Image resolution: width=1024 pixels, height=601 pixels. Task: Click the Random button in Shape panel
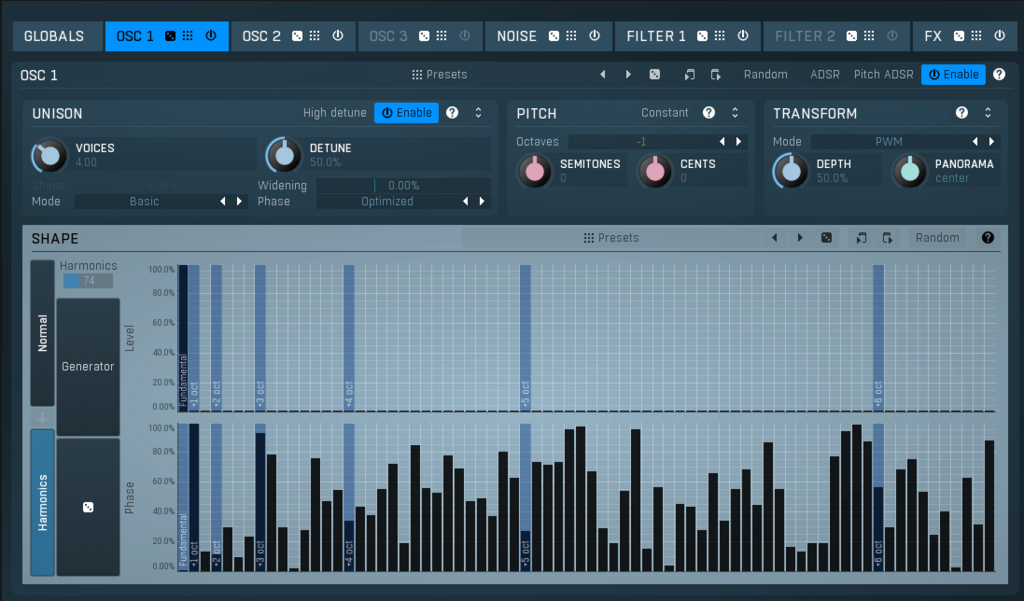pos(937,238)
